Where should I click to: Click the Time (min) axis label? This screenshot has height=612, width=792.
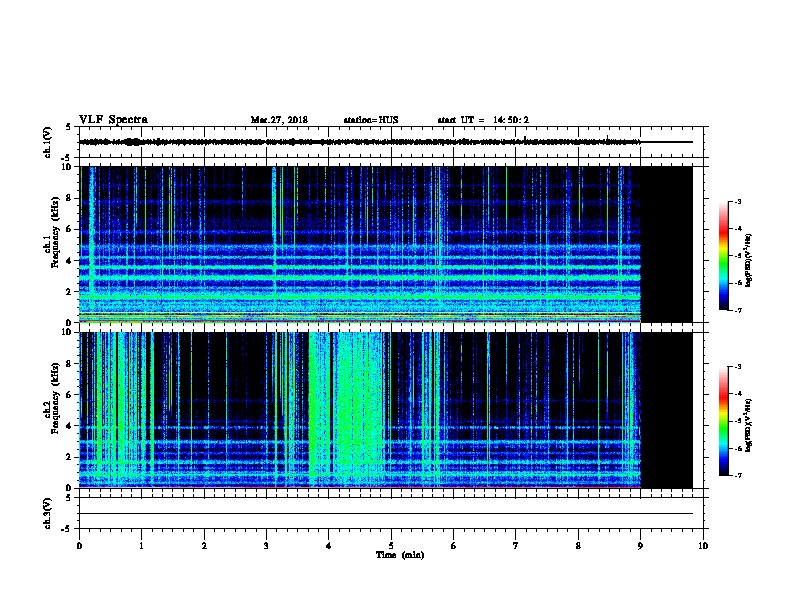tap(400, 555)
